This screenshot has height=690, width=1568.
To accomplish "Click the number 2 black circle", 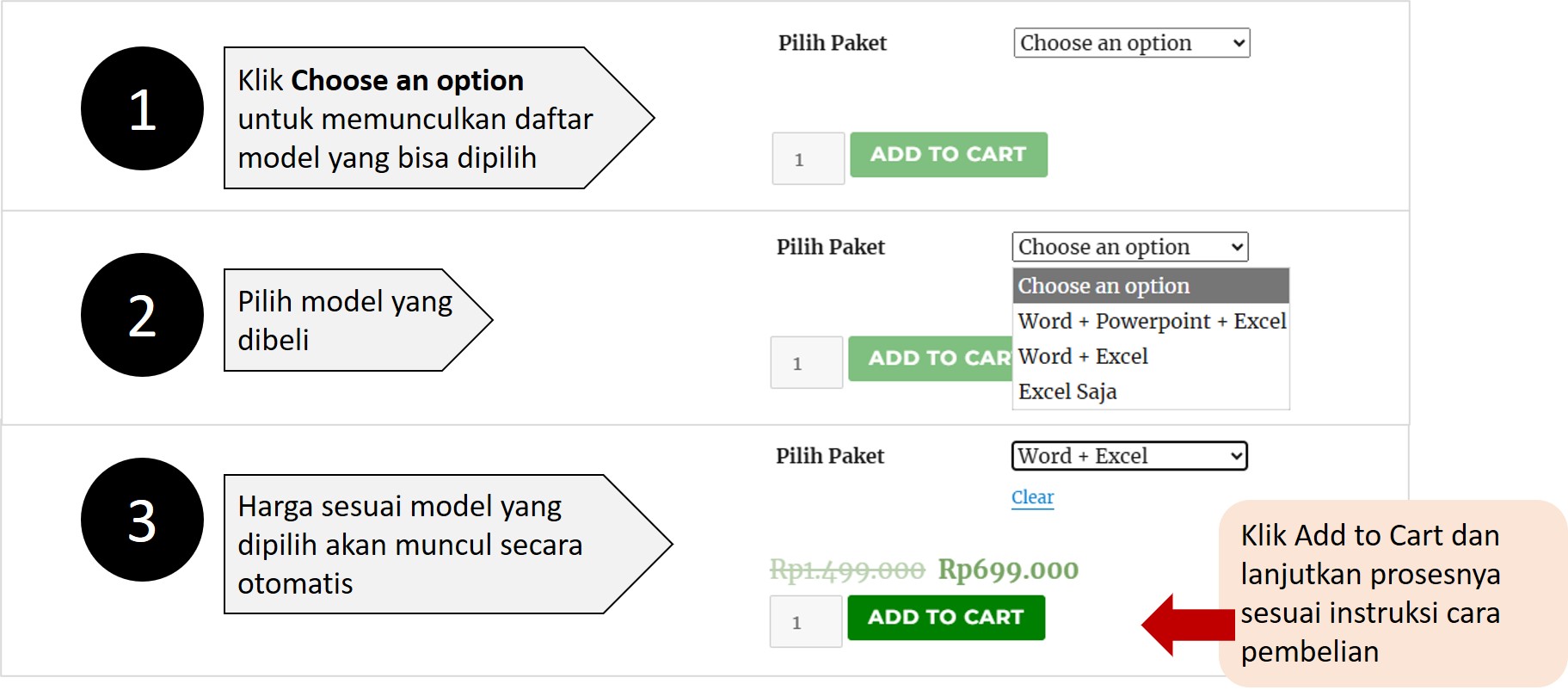I will [141, 315].
